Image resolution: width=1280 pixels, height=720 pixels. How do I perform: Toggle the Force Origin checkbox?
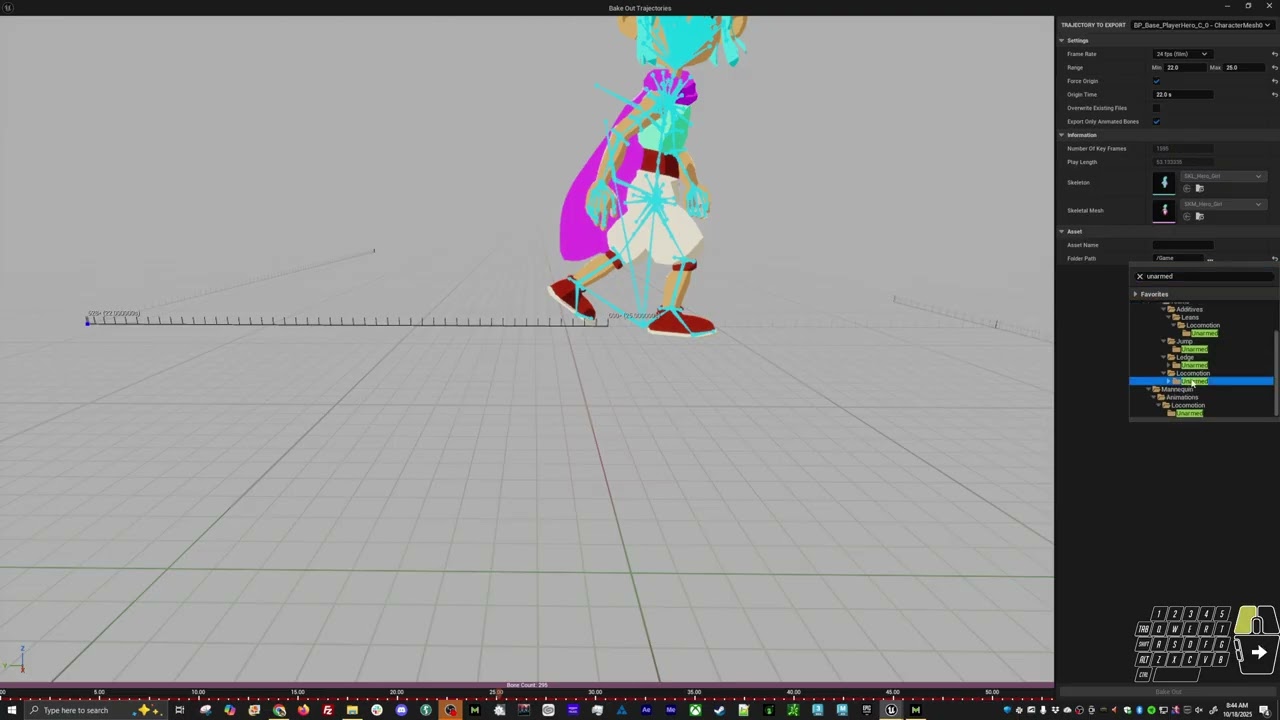(1157, 81)
